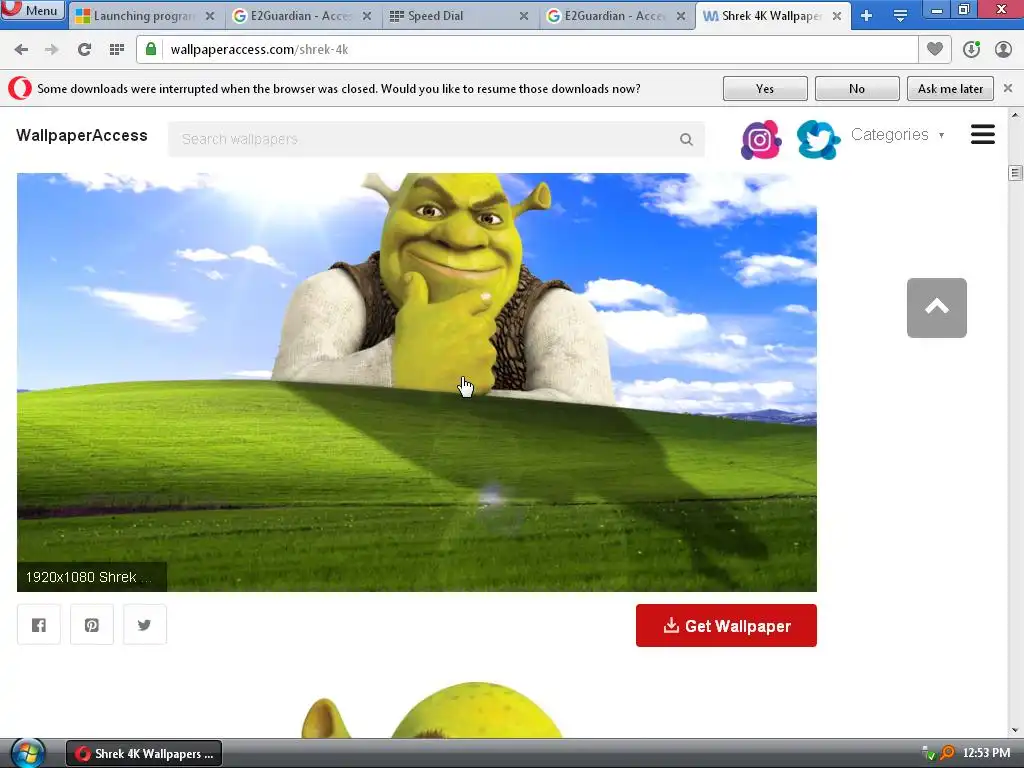Switch to first E2Guardian tab
The image size is (1024, 768).
pos(302,16)
